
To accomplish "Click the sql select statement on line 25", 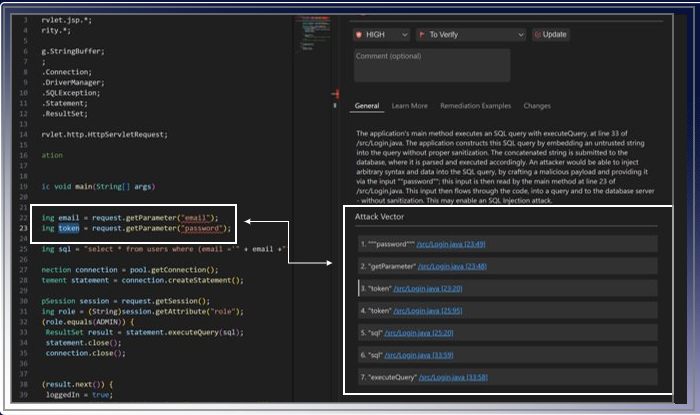I will [x=163, y=249].
